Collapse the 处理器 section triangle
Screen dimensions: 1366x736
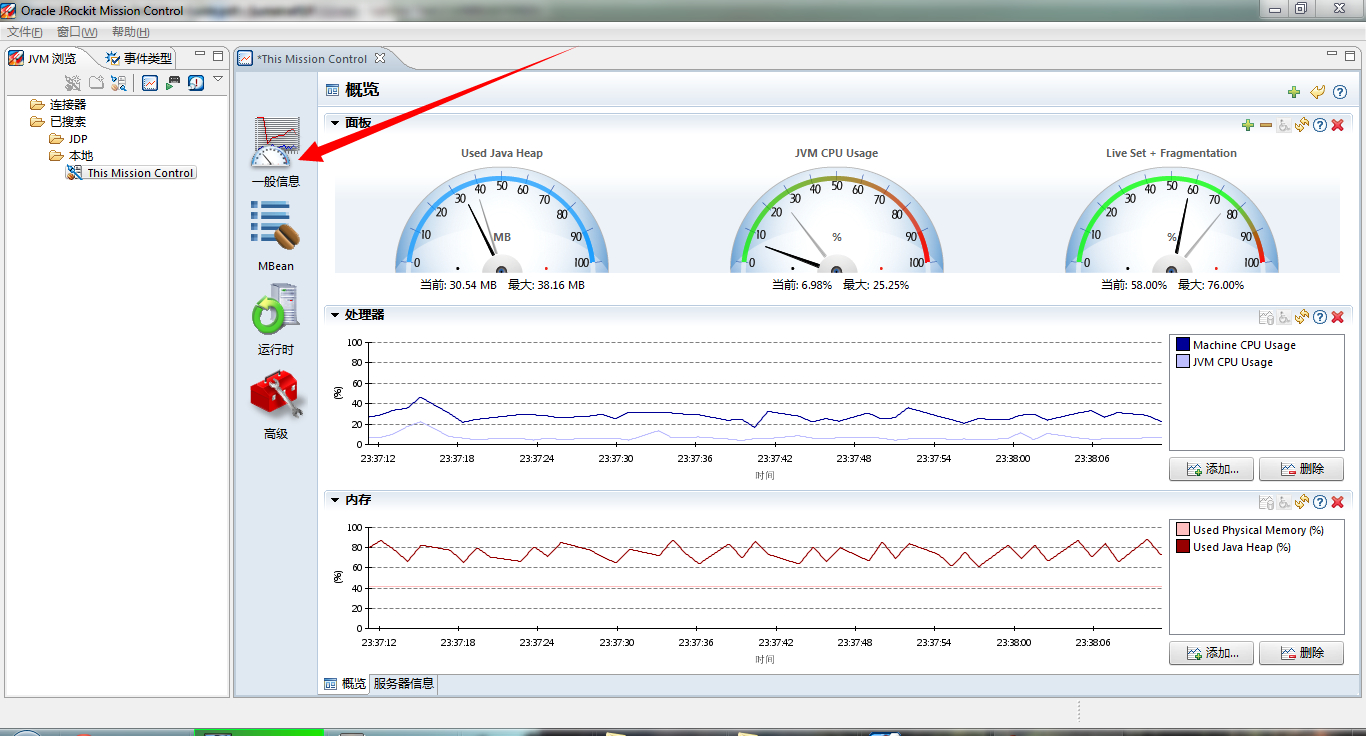[335, 314]
